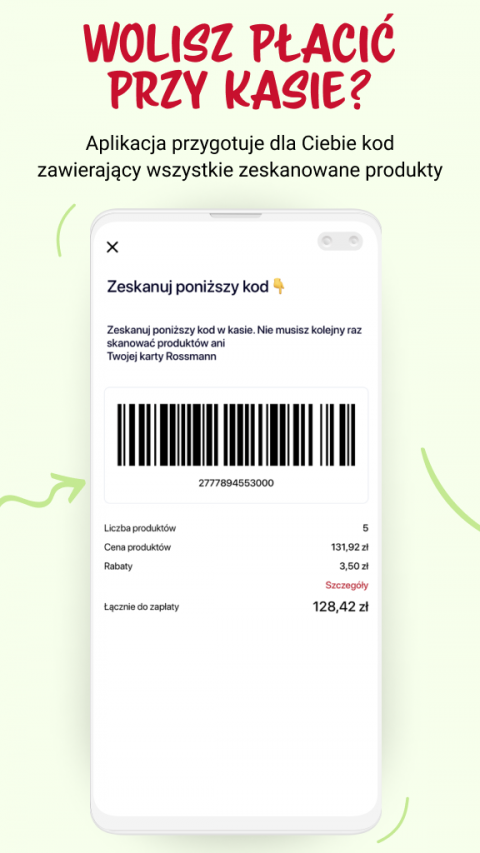Tap the Rossmann card instruction paragraph
Screen dimensions: 480x853
(235, 343)
